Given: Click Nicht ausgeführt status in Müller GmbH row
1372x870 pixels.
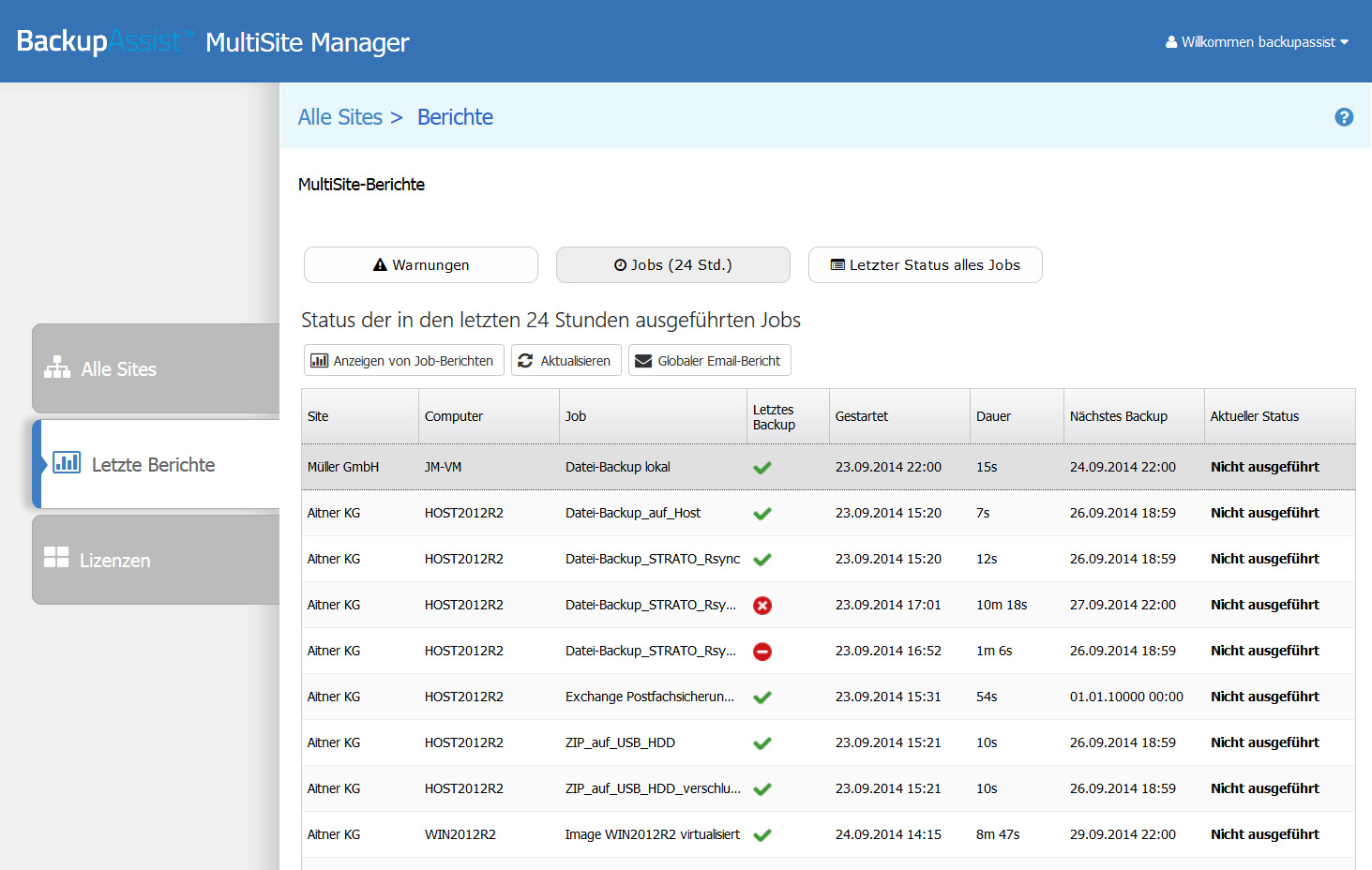Looking at the screenshot, I should point(1265,467).
